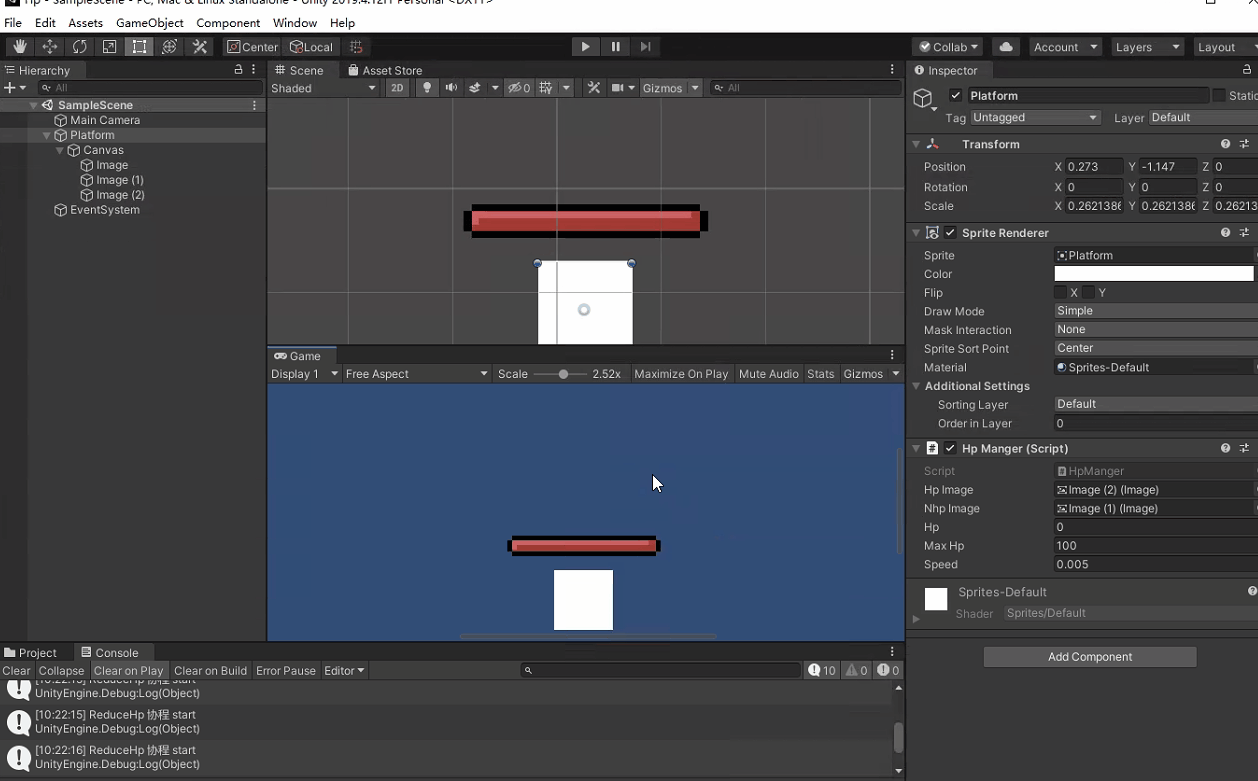Image resolution: width=1258 pixels, height=781 pixels.
Task: Toggle scene grid visibility icon
Action: tap(546, 88)
